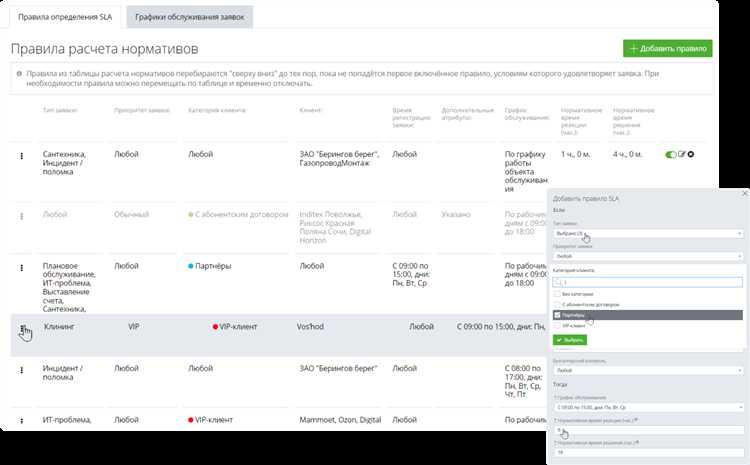Toggle the green enable switch on the first rule
Image resolution: width=750 pixels, height=465 pixels.
pyautogui.click(x=670, y=155)
